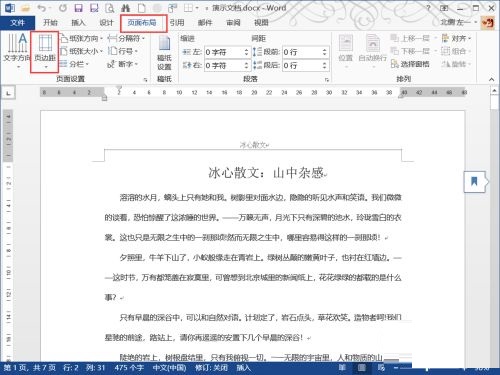Customize quick access toolbar dropdown arrow
500x375 pixels.
pos(207,8)
